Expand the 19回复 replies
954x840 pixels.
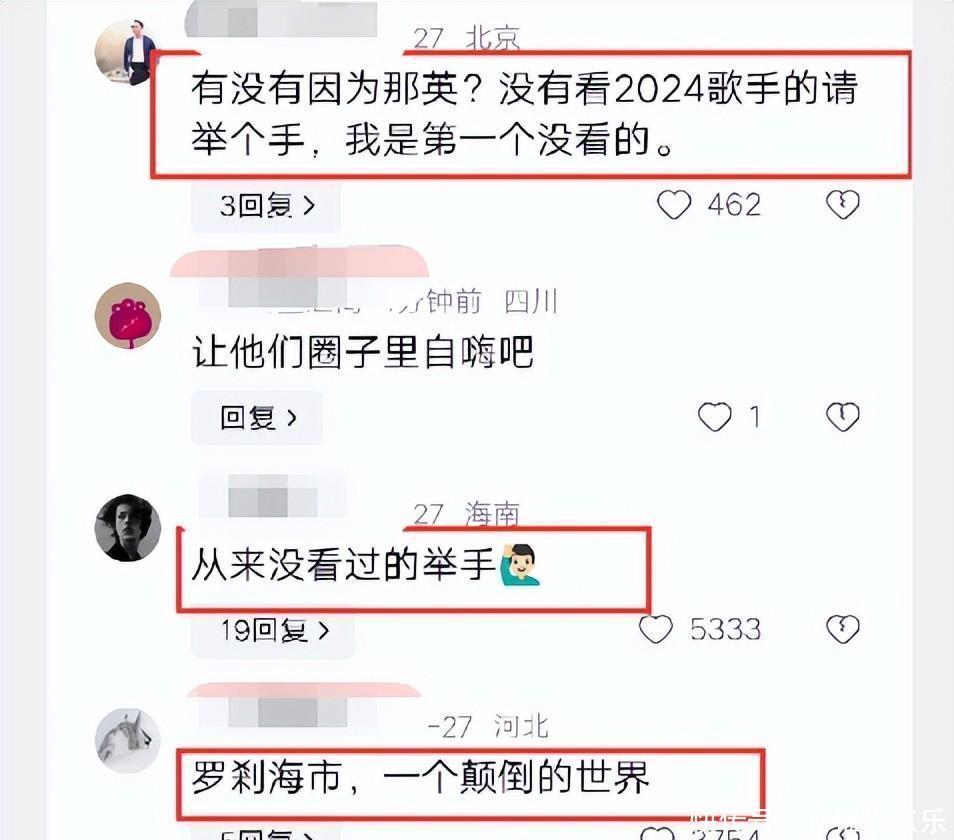[273, 631]
